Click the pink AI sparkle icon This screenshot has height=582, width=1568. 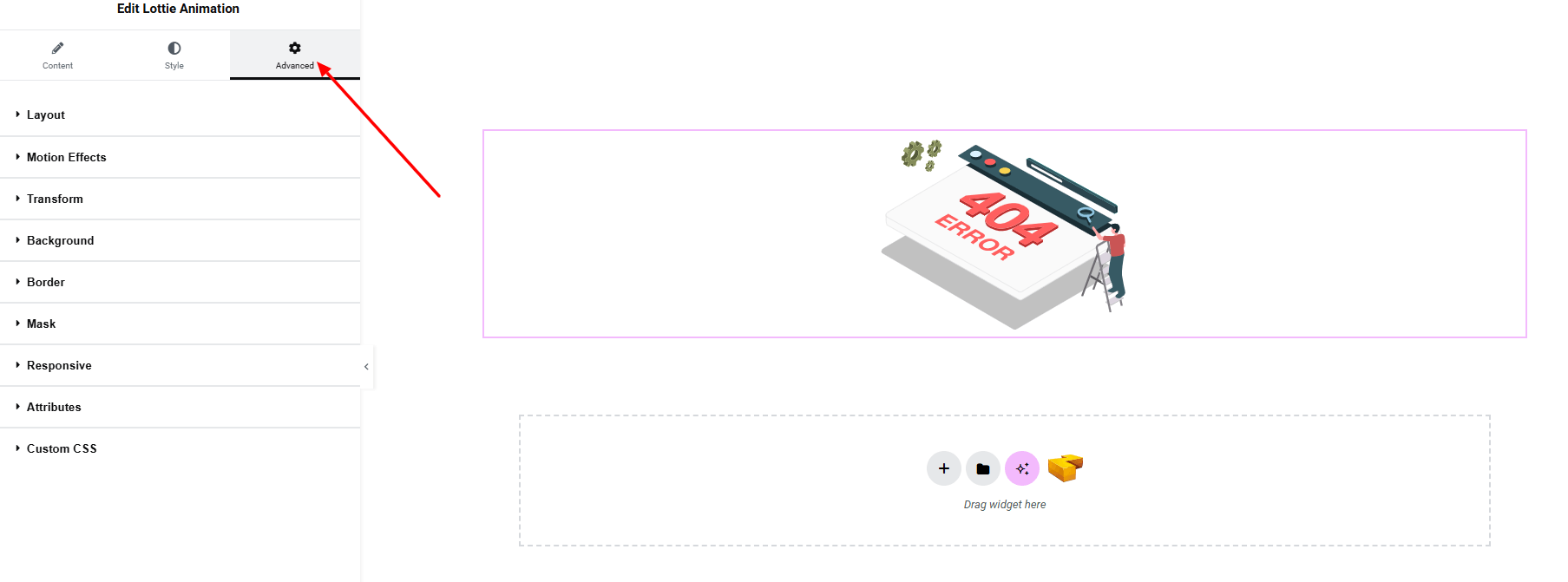point(1021,468)
